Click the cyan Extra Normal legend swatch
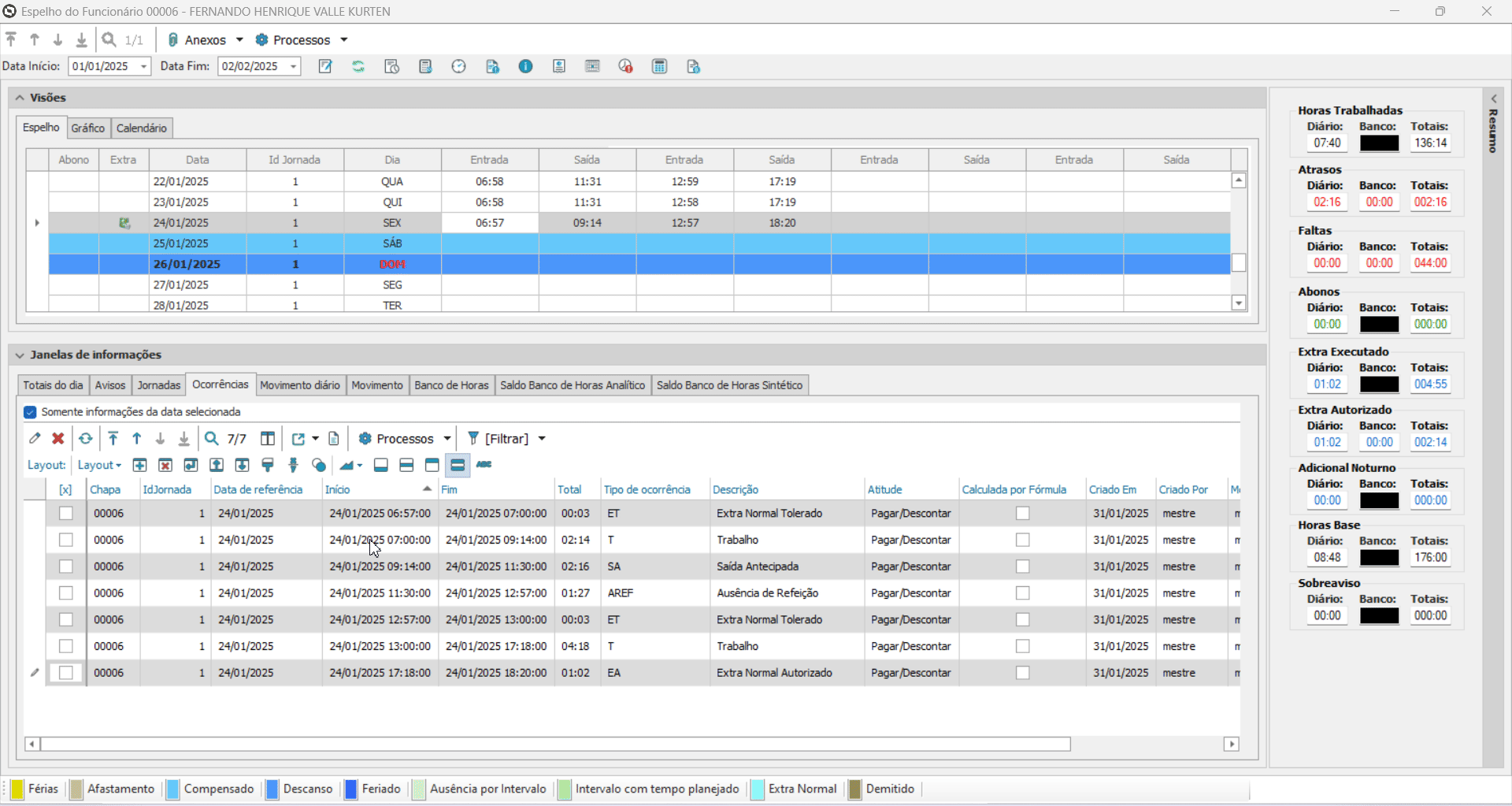 tap(758, 789)
